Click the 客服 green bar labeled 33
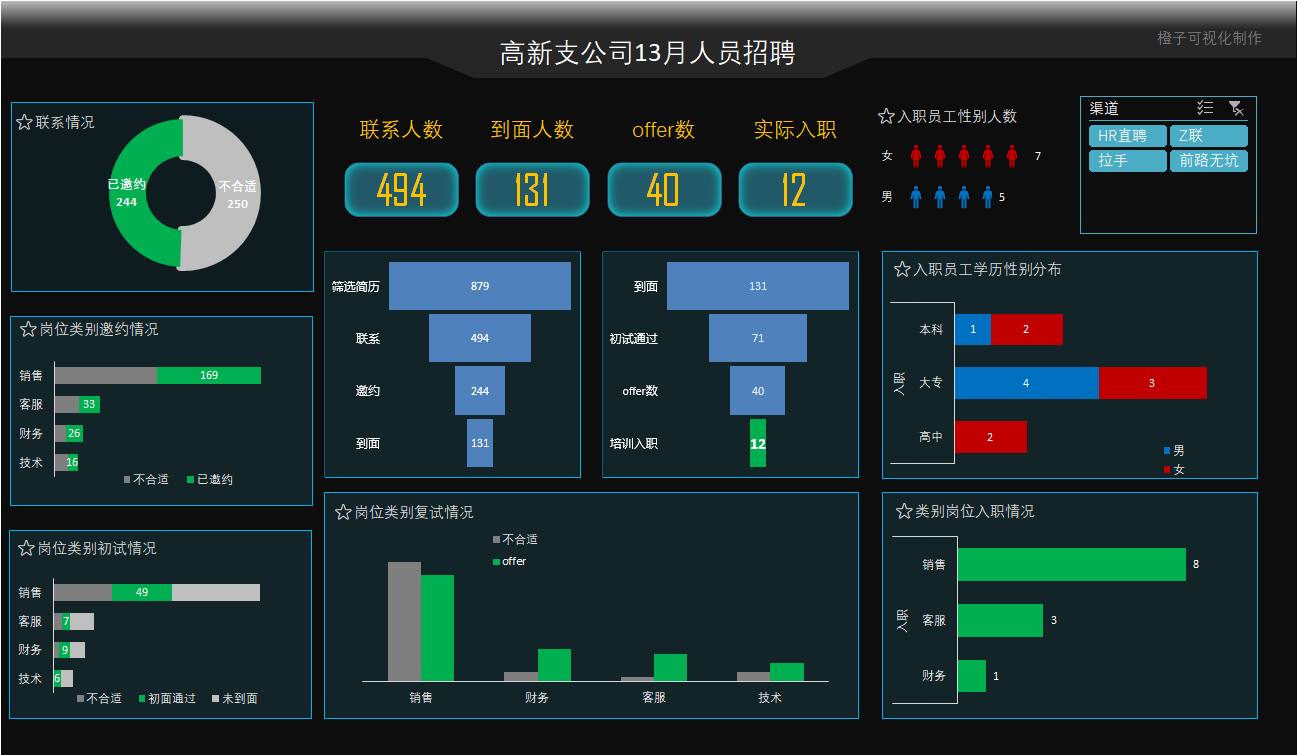The height and width of the screenshot is (755, 1297). [89, 404]
